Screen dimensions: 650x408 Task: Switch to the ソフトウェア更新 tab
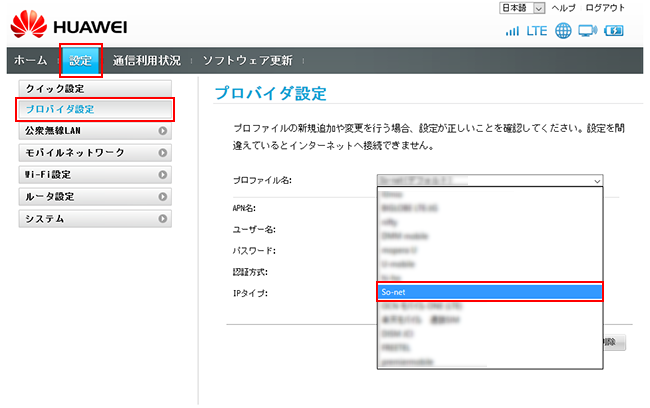click(247, 61)
